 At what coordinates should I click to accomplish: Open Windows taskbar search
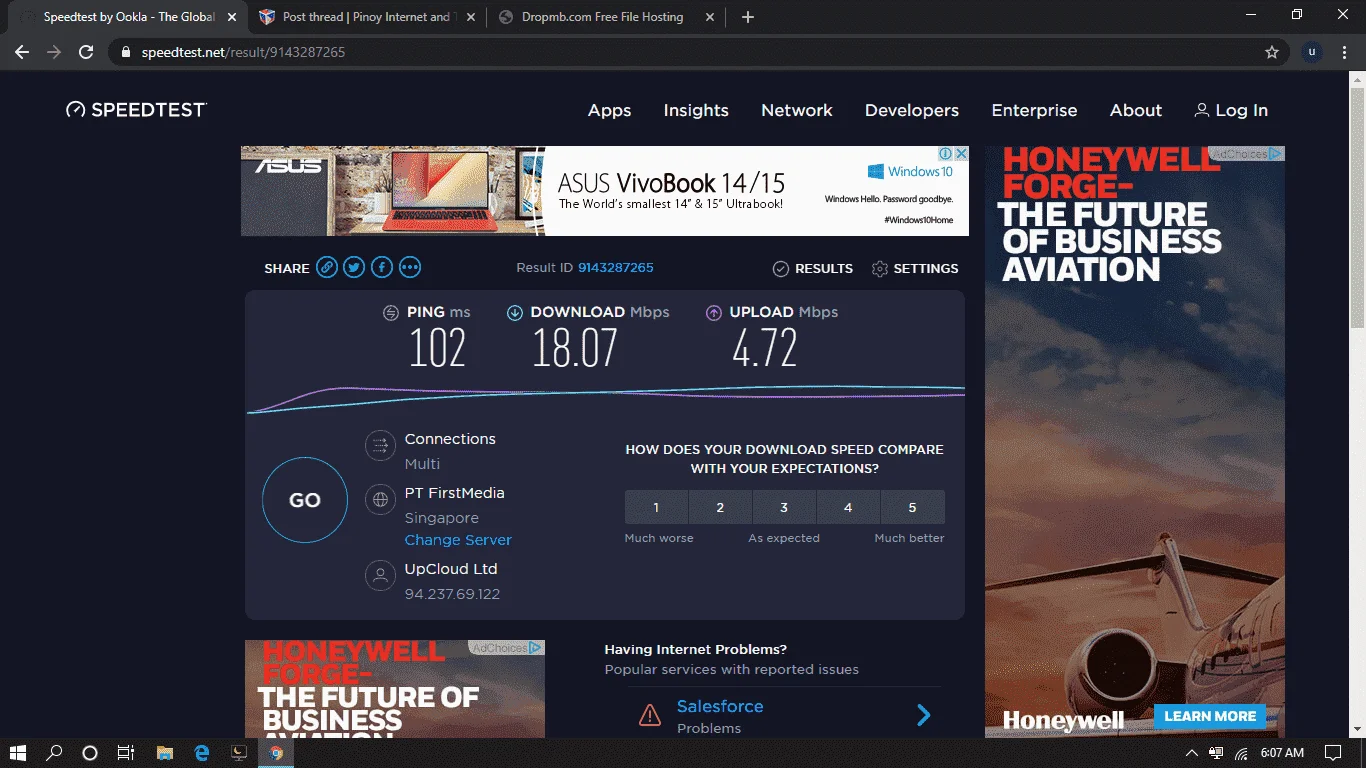pos(54,753)
